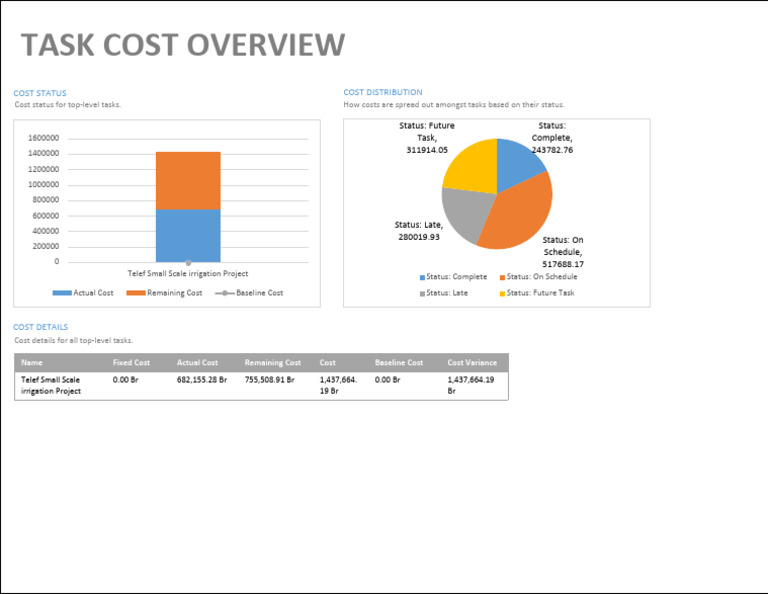768x594 pixels.
Task: Click the 'Status: Complete' pie legend entry
Action: [454, 277]
